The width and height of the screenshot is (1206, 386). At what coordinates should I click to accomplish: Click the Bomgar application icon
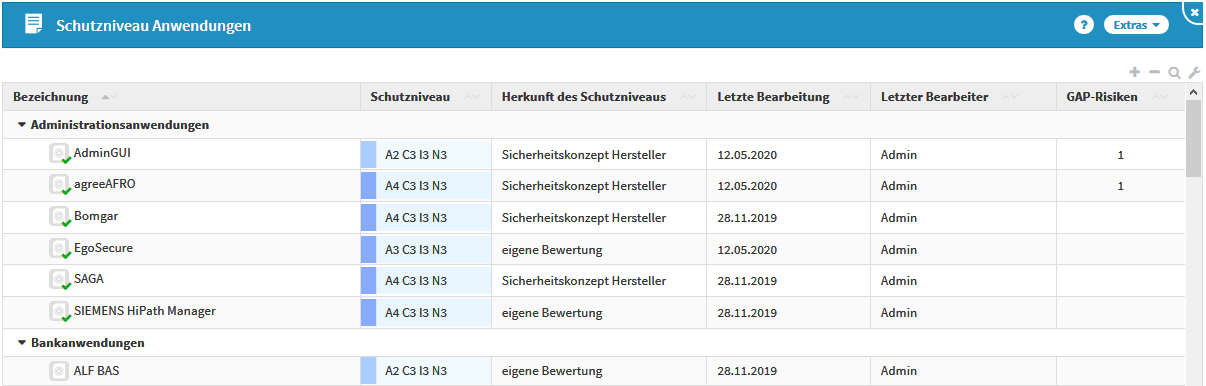tap(60, 217)
